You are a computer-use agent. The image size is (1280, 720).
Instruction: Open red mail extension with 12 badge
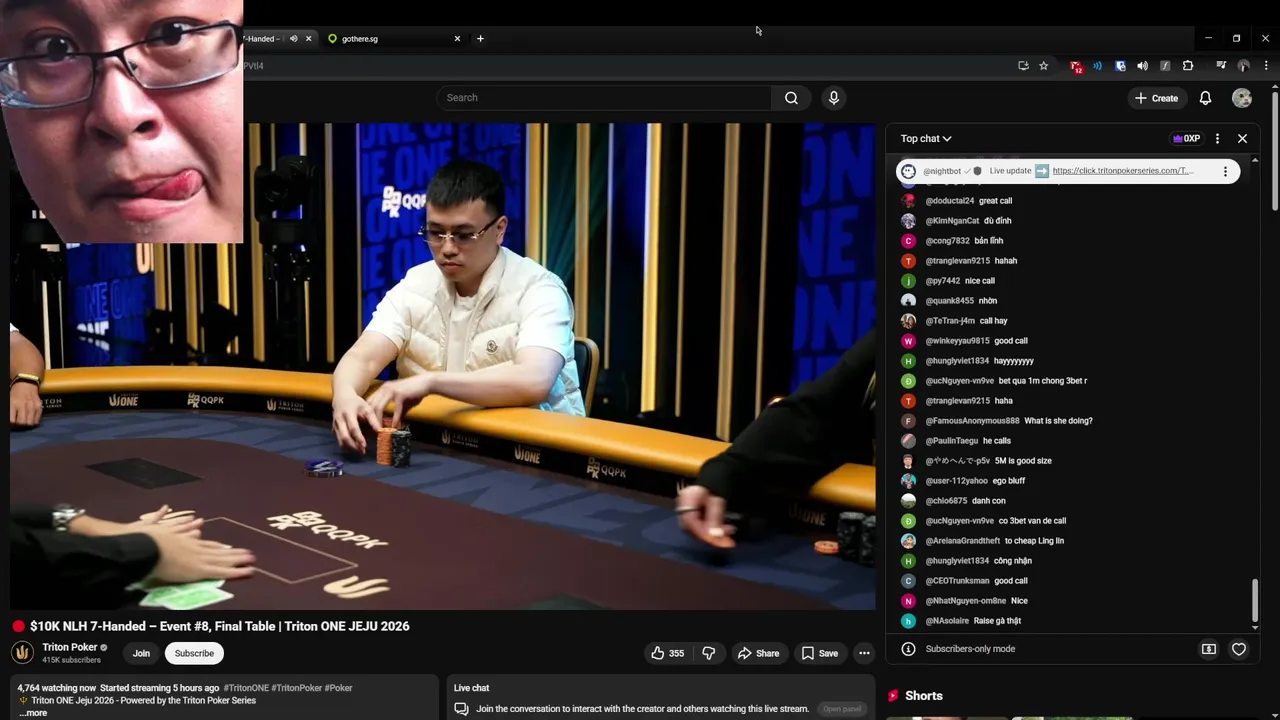[1076, 66]
